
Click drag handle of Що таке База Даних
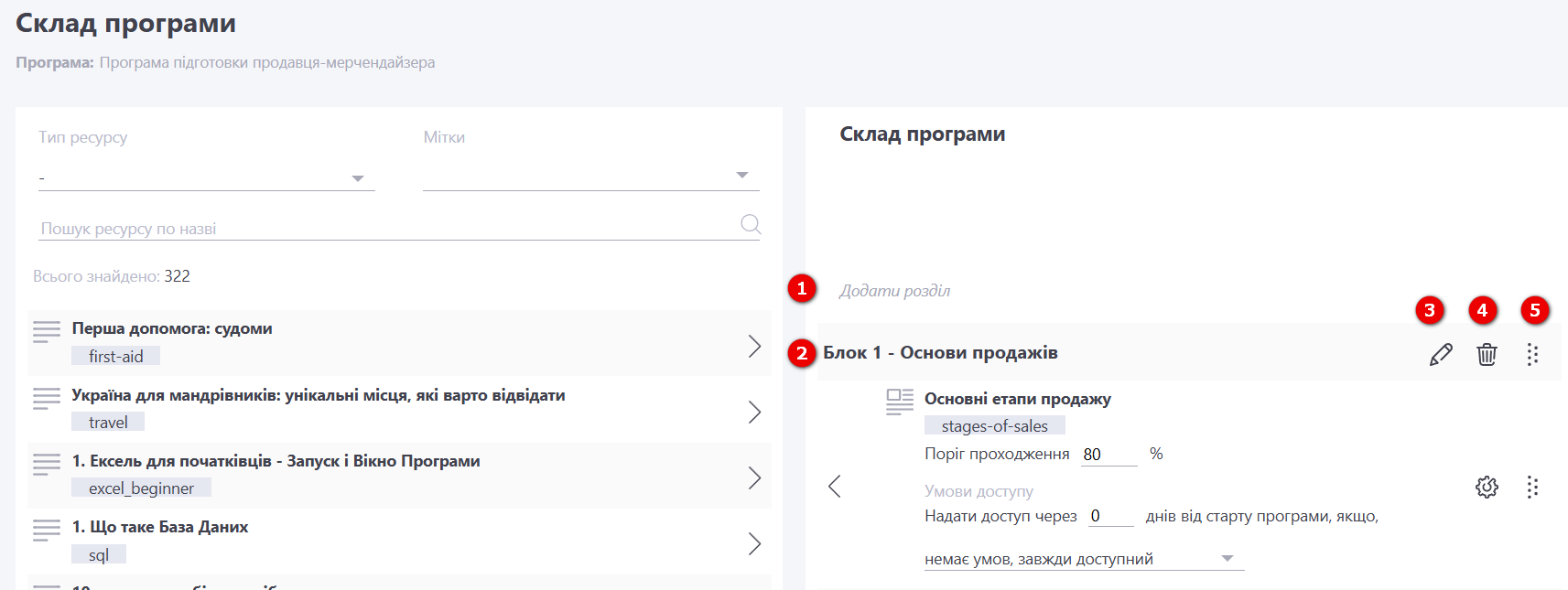(47, 530)
